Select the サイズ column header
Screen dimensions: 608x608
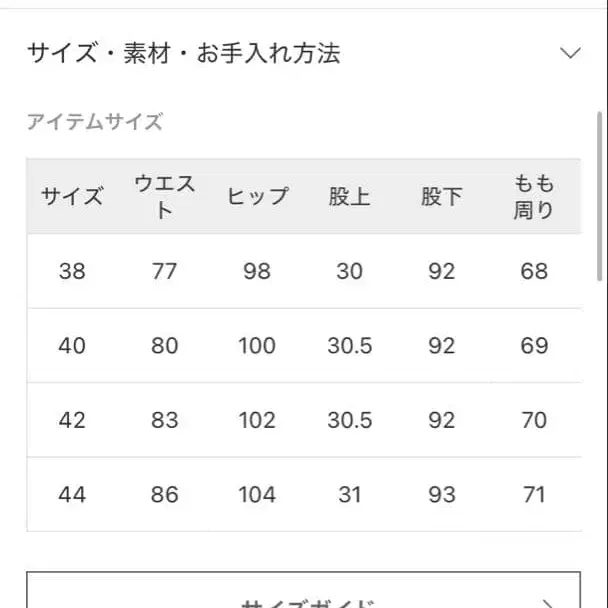click(72, 196)
